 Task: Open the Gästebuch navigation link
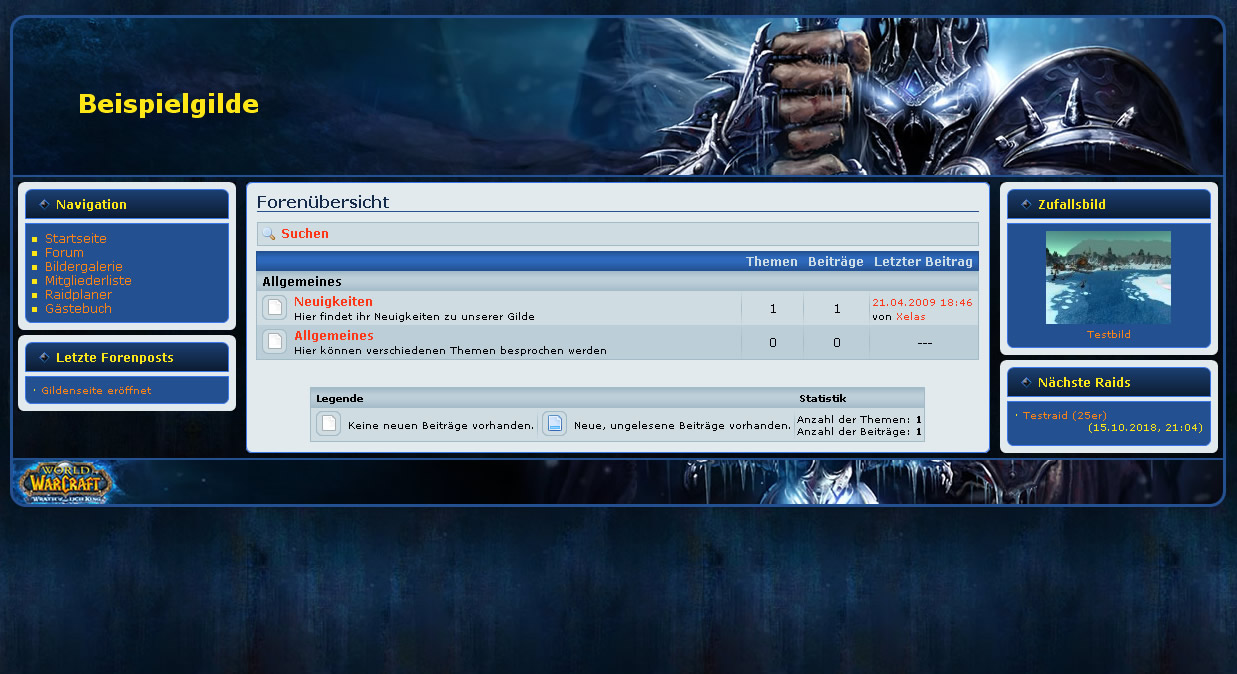(x=78, y=309)
